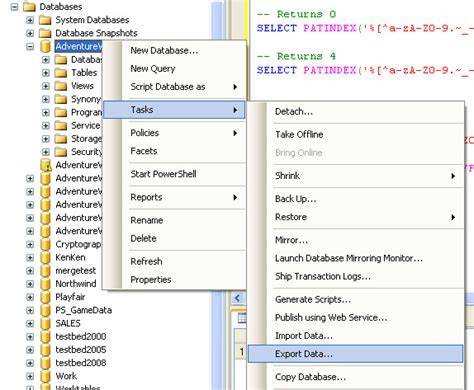474x390 pixels.
Task: Click Export Data... menu entry
Action: [356, 354]
